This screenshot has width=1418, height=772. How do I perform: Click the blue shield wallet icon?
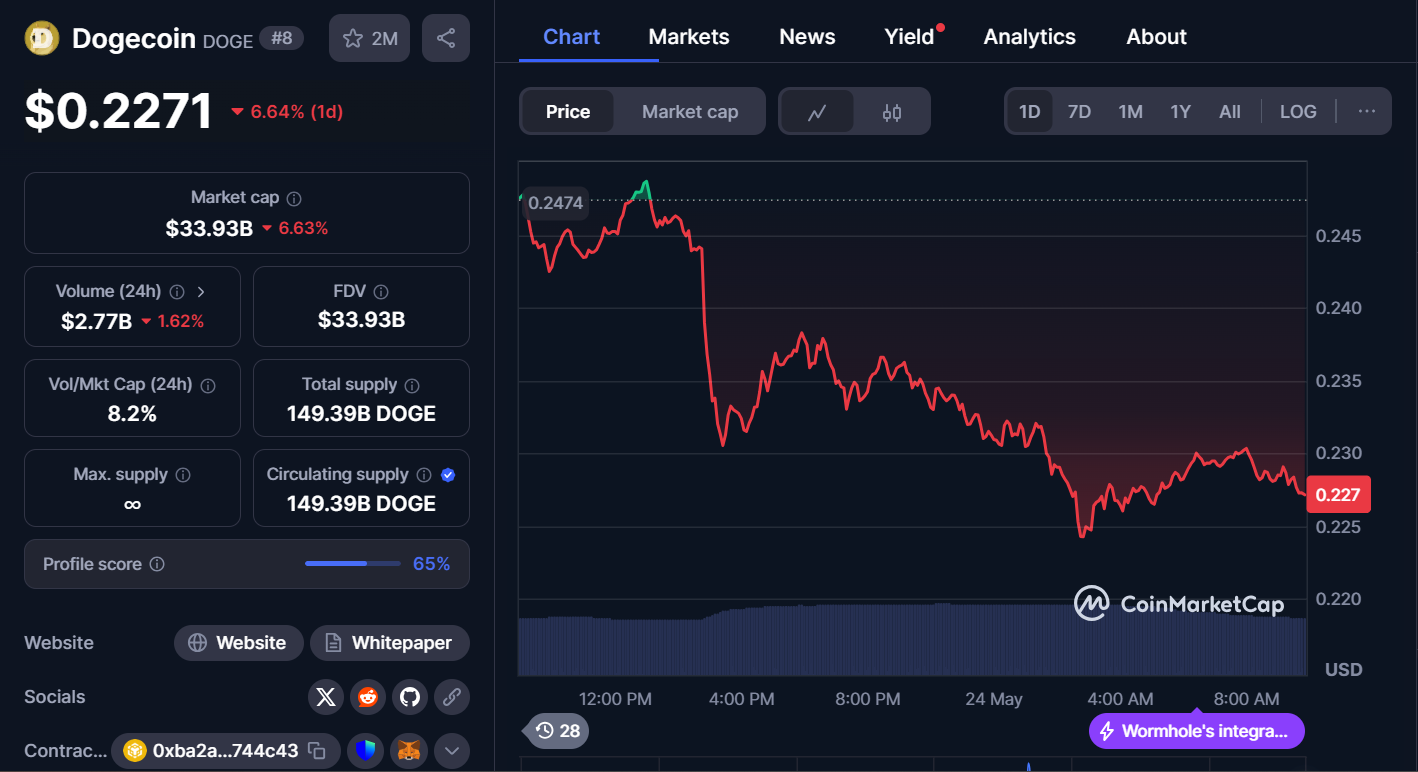pyautogui.click(x=366, y=750)
